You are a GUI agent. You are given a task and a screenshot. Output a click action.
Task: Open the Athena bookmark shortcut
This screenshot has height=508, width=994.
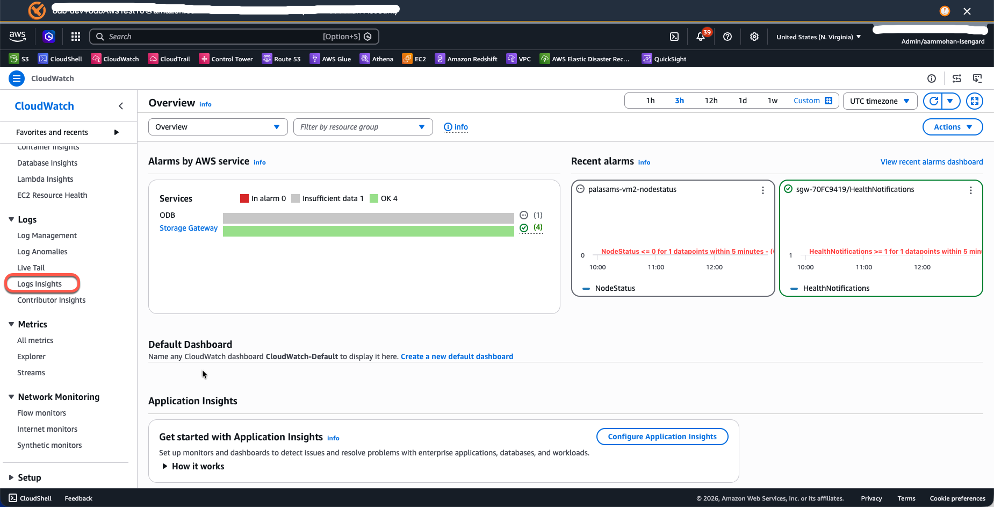click(x=377, y=59)
